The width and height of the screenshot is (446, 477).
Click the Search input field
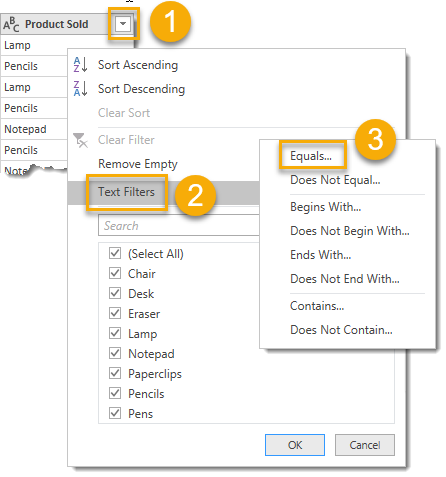(179, 226)
